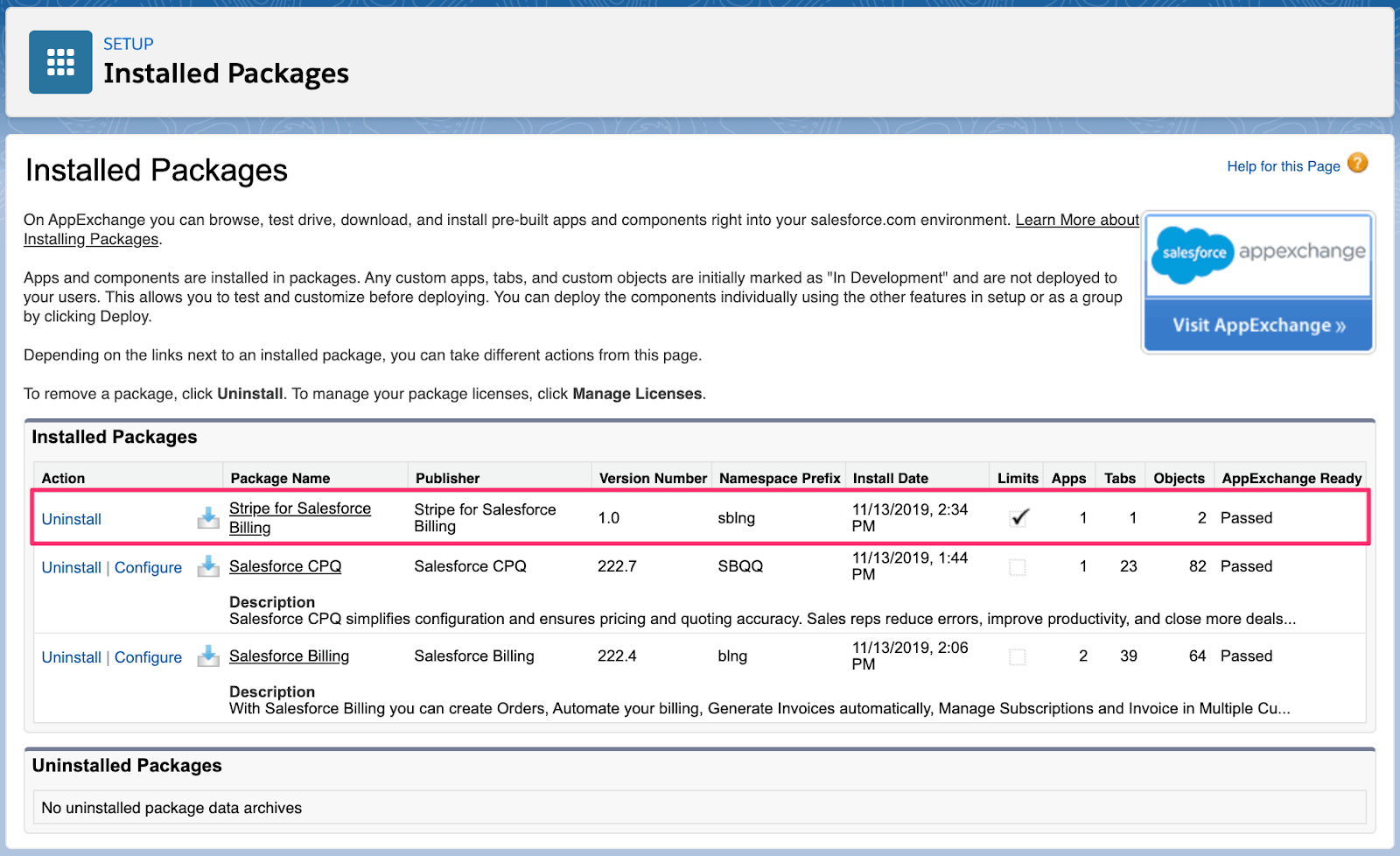Click namespace prefix blng

click(x=732, y=656)
